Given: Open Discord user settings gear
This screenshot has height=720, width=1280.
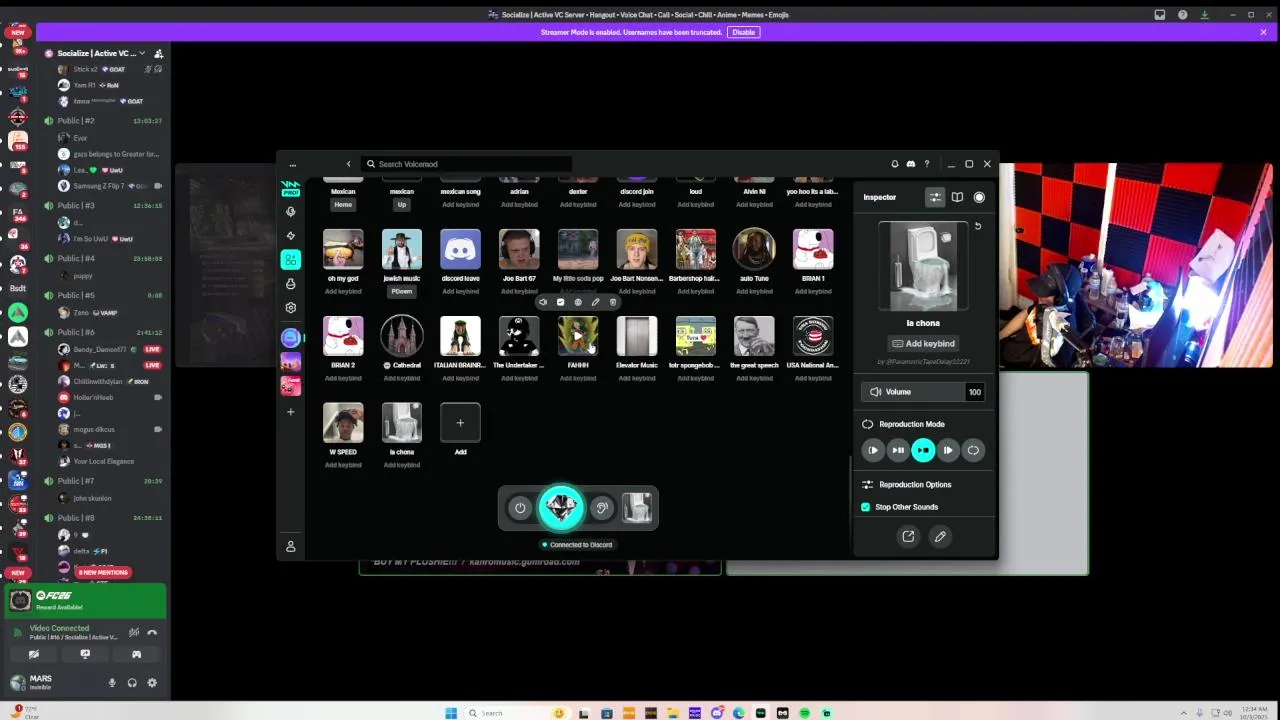Looking at the screenshot, I should pos(152,683).
